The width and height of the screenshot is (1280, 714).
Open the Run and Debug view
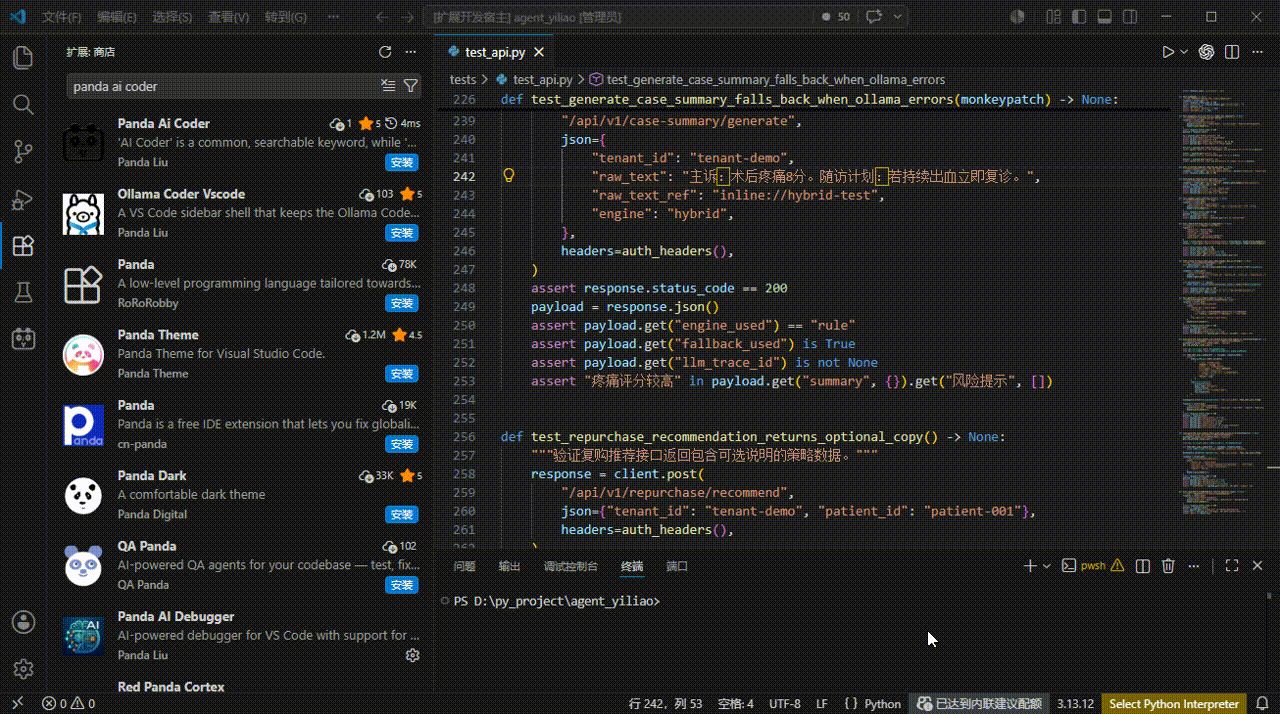click(x=22, y=199)
